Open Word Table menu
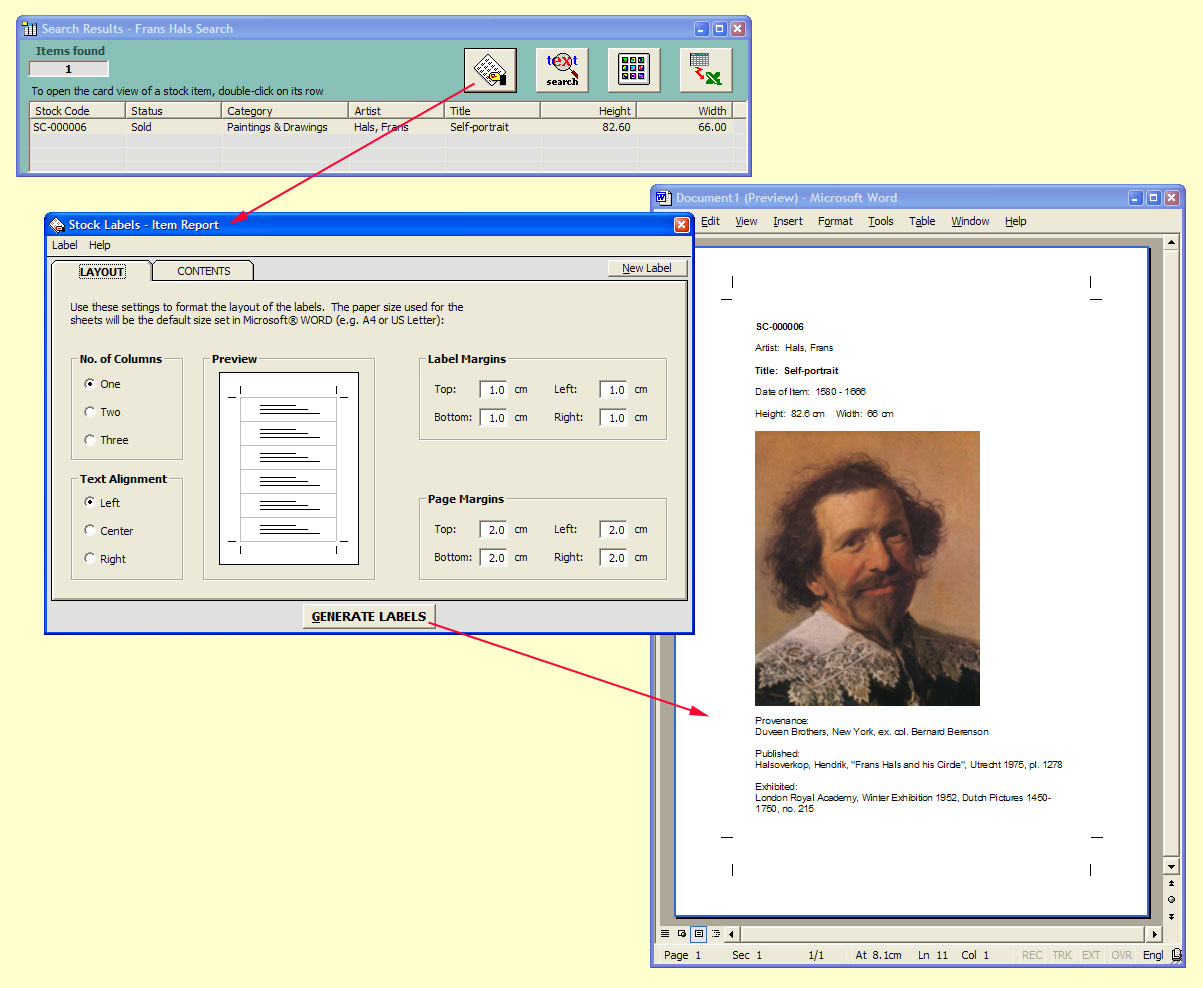Screen dimensions: 1203x988 tap(922, 221)
